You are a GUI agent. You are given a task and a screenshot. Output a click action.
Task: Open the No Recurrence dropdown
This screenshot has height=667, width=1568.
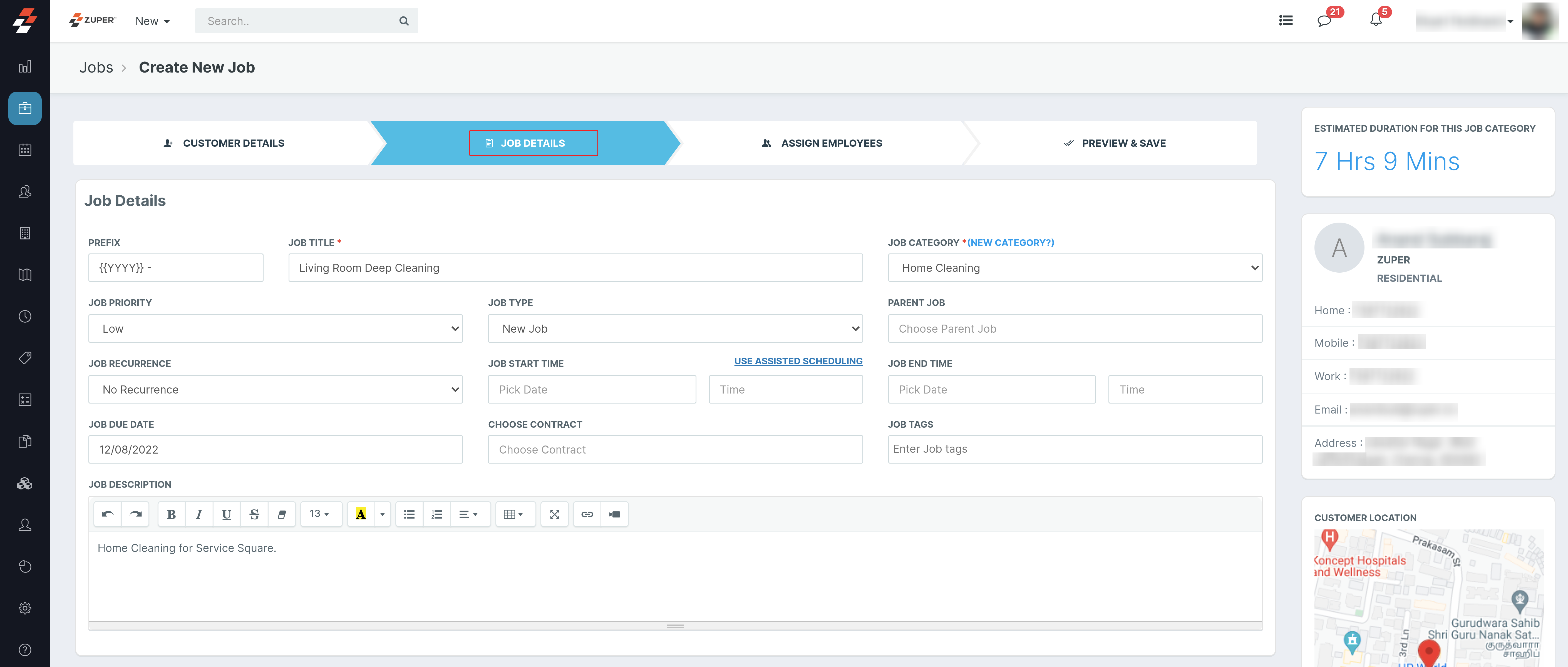click(x=275, y=389)
